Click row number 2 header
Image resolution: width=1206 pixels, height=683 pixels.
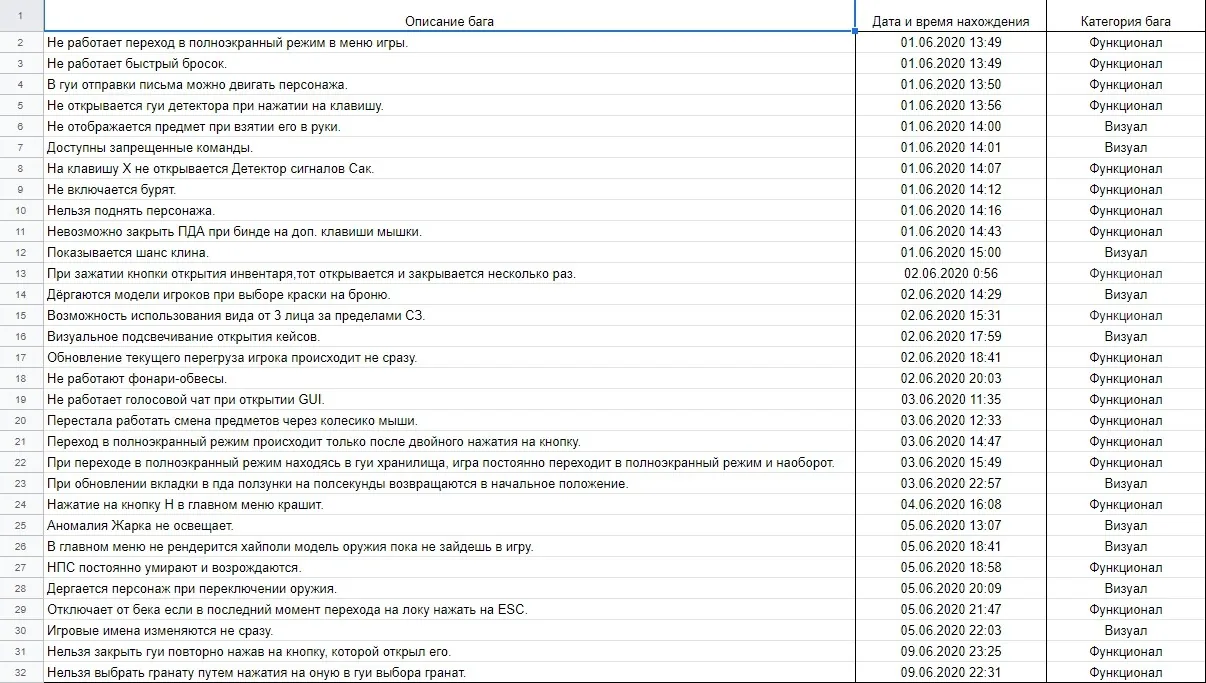[21, 42]
